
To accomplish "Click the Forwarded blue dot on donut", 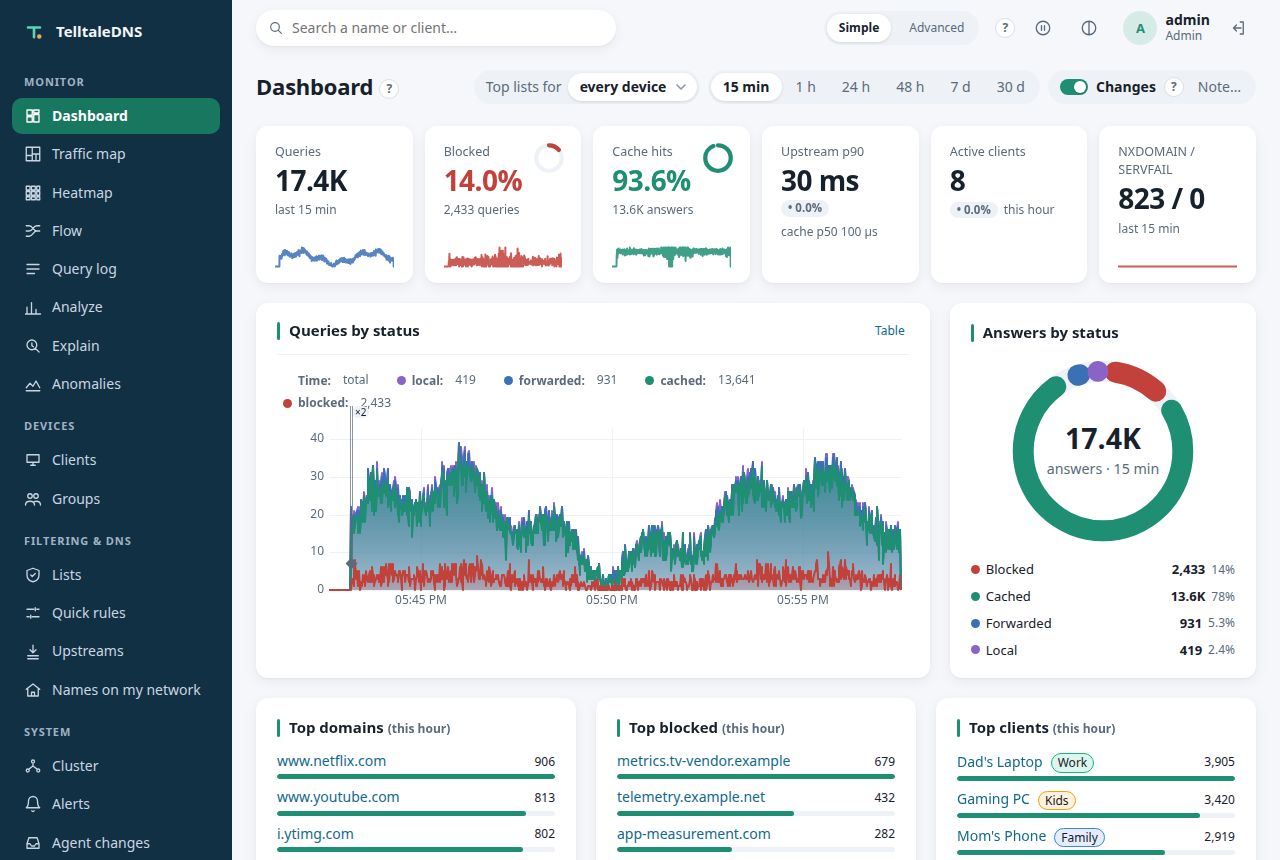I will click(x=1078, y=374).
